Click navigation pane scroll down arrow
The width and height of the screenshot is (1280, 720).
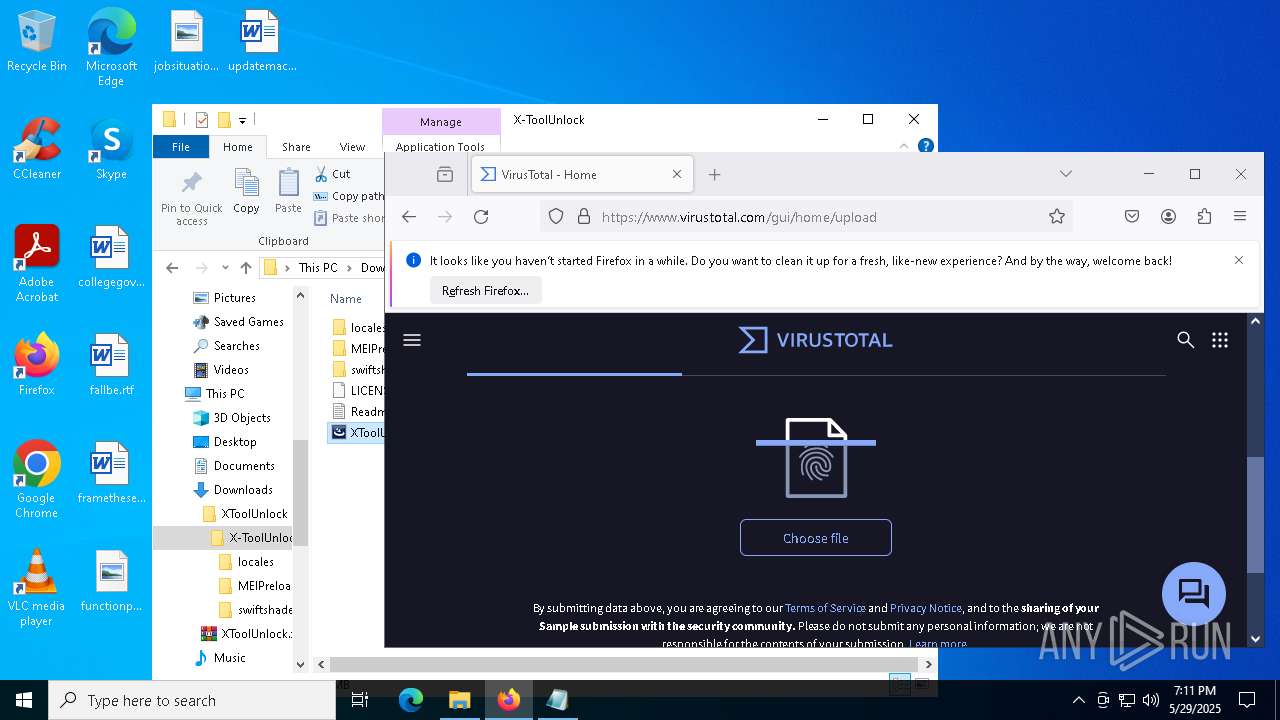click(x=300, y=664)
